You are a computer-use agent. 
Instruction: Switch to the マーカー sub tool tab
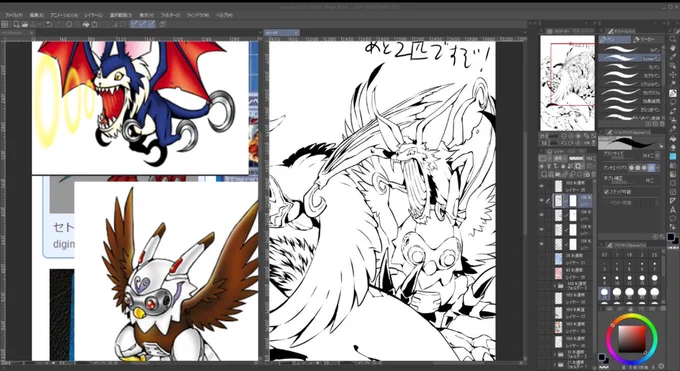648,39
